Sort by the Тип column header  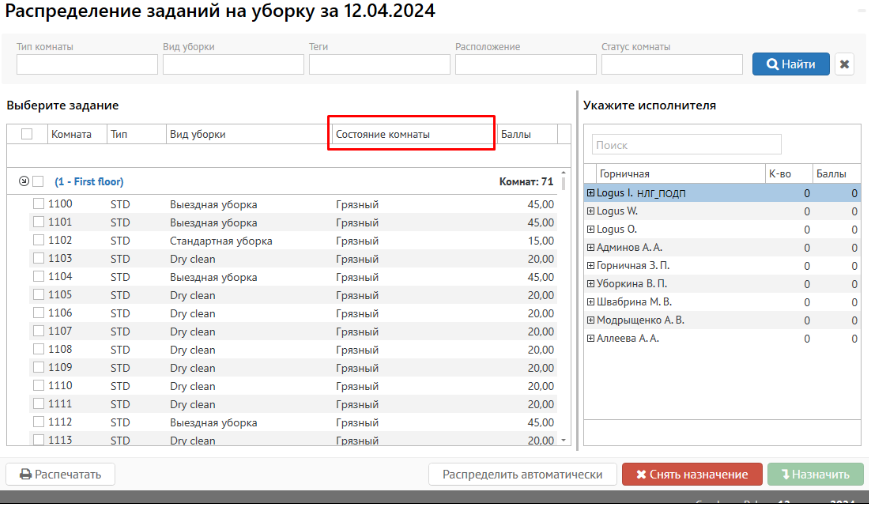136,134
